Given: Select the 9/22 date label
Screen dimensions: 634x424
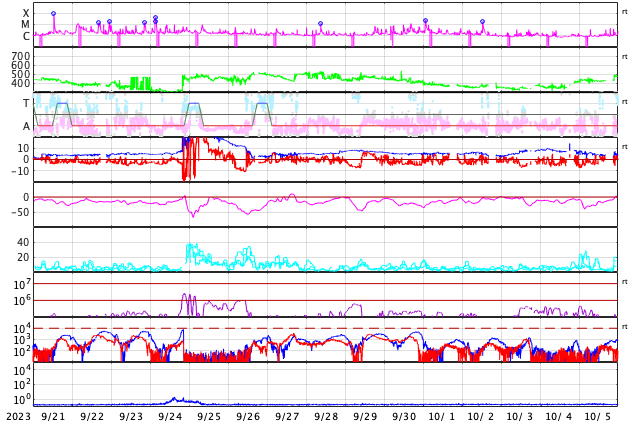Looking at the screenshot, I should pos(92,417).
